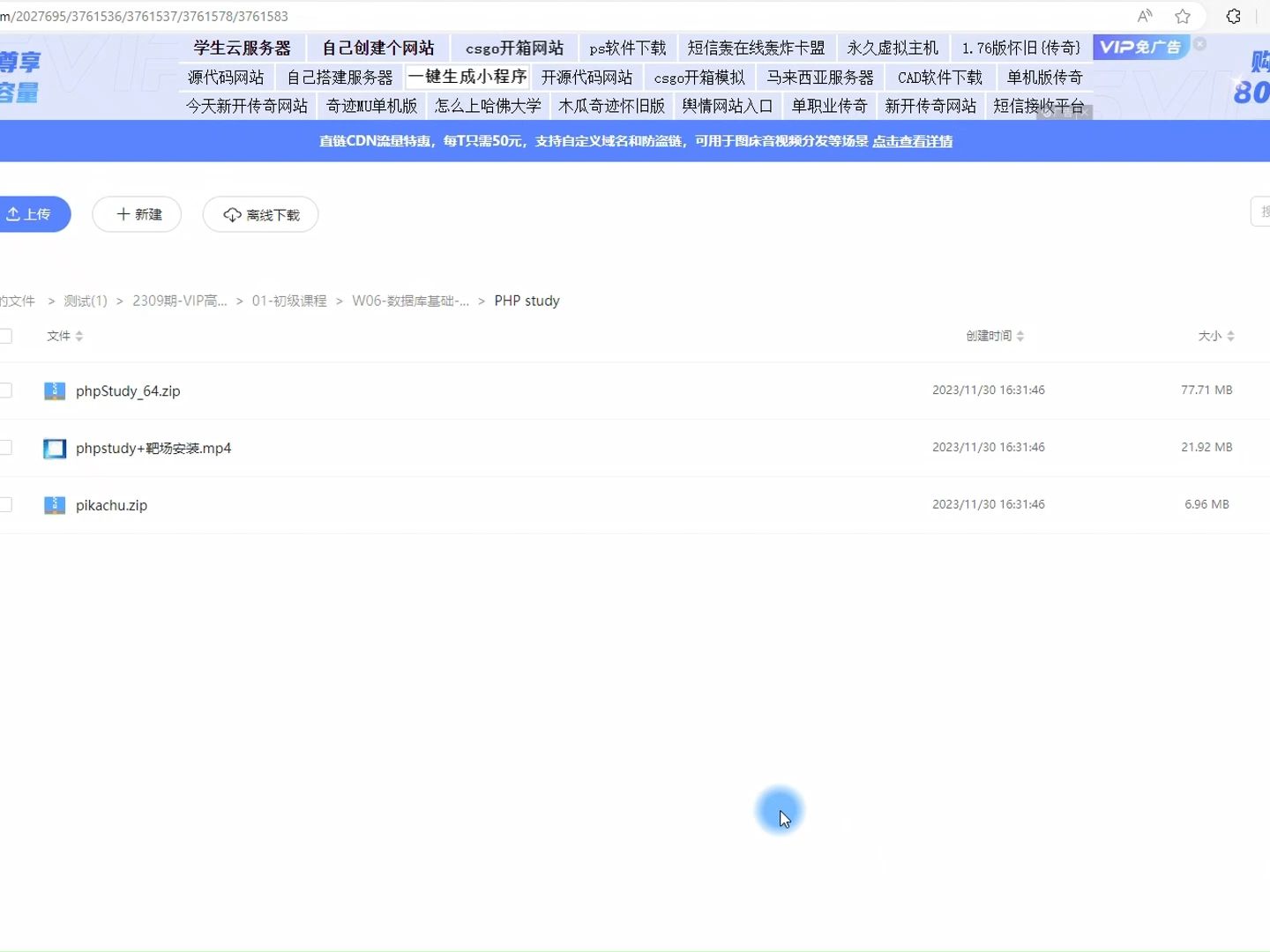The width and height of the screenshot is (1270, 952).
Task: Click ad link 奇迹MU单机版
Action: coord(371,106)
